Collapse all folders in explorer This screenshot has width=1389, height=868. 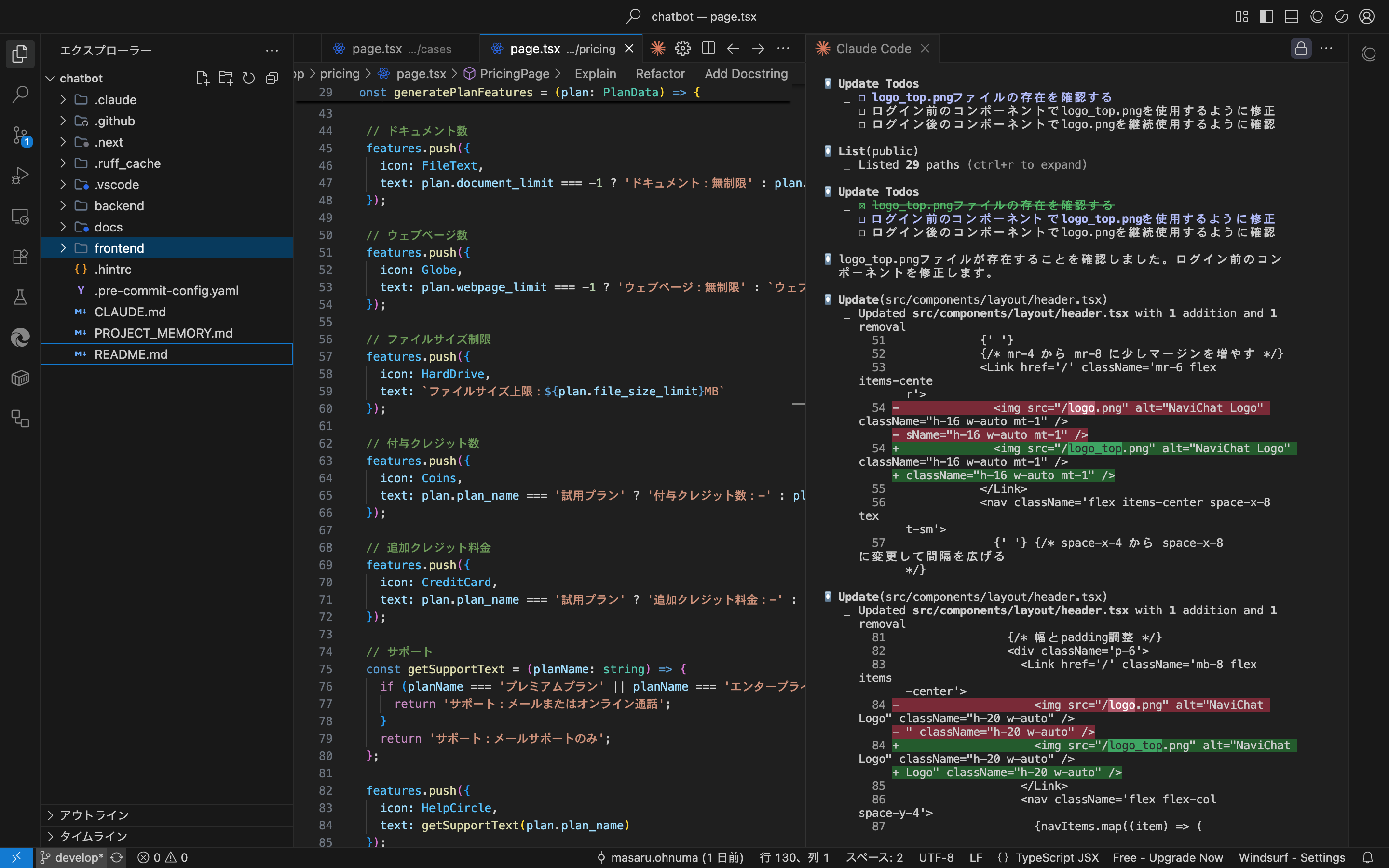[x=272, y=78]
